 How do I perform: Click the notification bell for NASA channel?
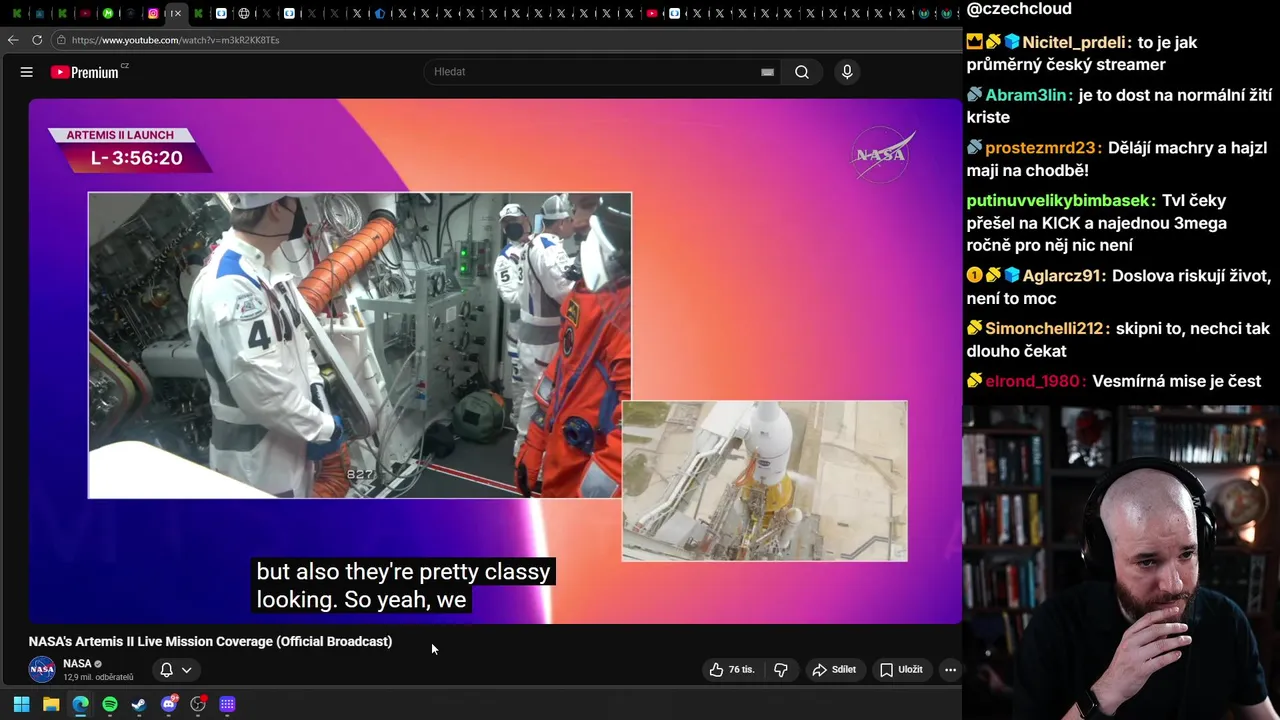pyautogui.click(x=167, y=670)
